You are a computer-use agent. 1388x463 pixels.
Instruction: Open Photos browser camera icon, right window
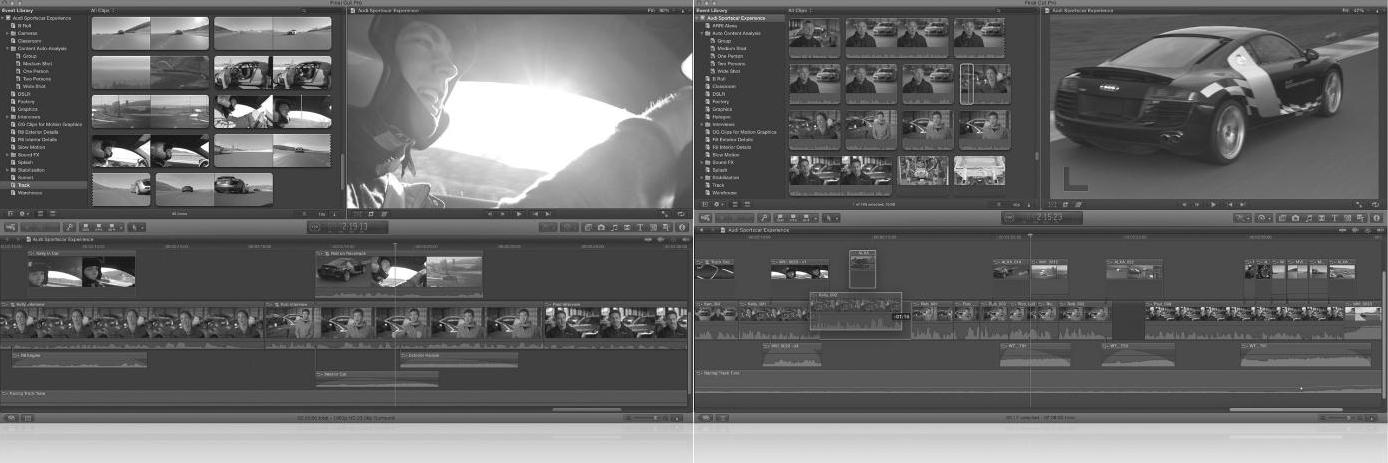coord(1295,218)
